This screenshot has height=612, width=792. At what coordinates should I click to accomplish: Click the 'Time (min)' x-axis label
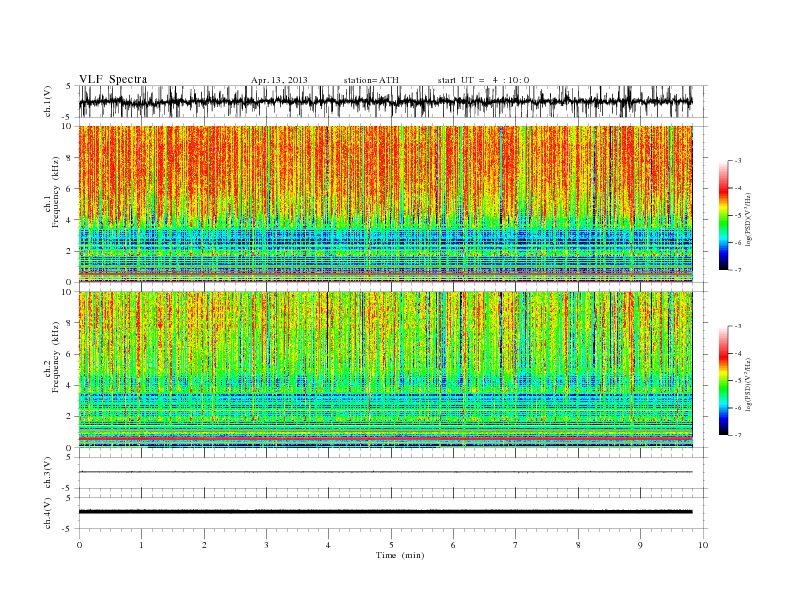pos(400,555)
